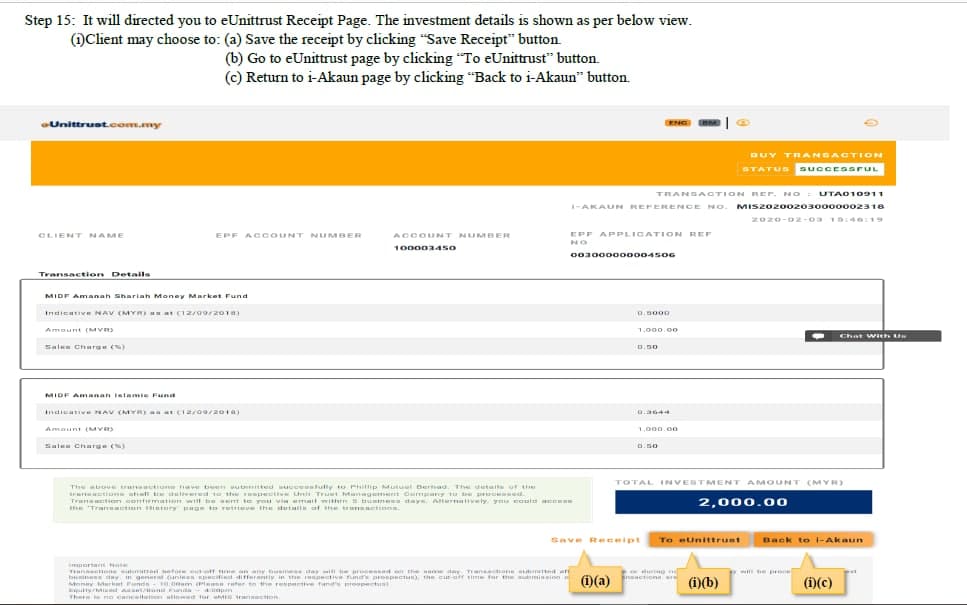967x605 pixels.
Task: Click the Transaction Details heading
Action: [x=94, y=274]
